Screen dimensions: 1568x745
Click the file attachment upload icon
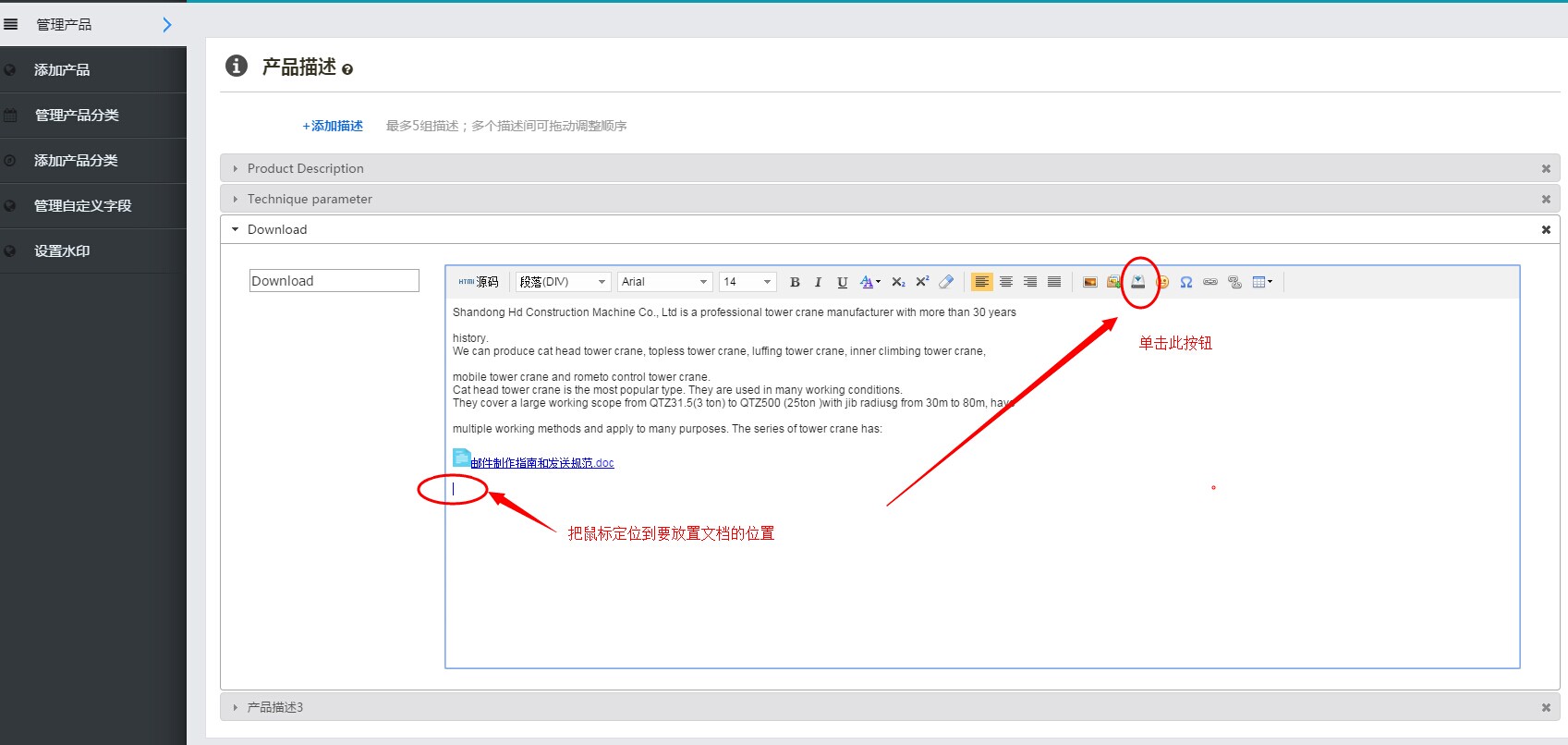tap(1138, 282)
